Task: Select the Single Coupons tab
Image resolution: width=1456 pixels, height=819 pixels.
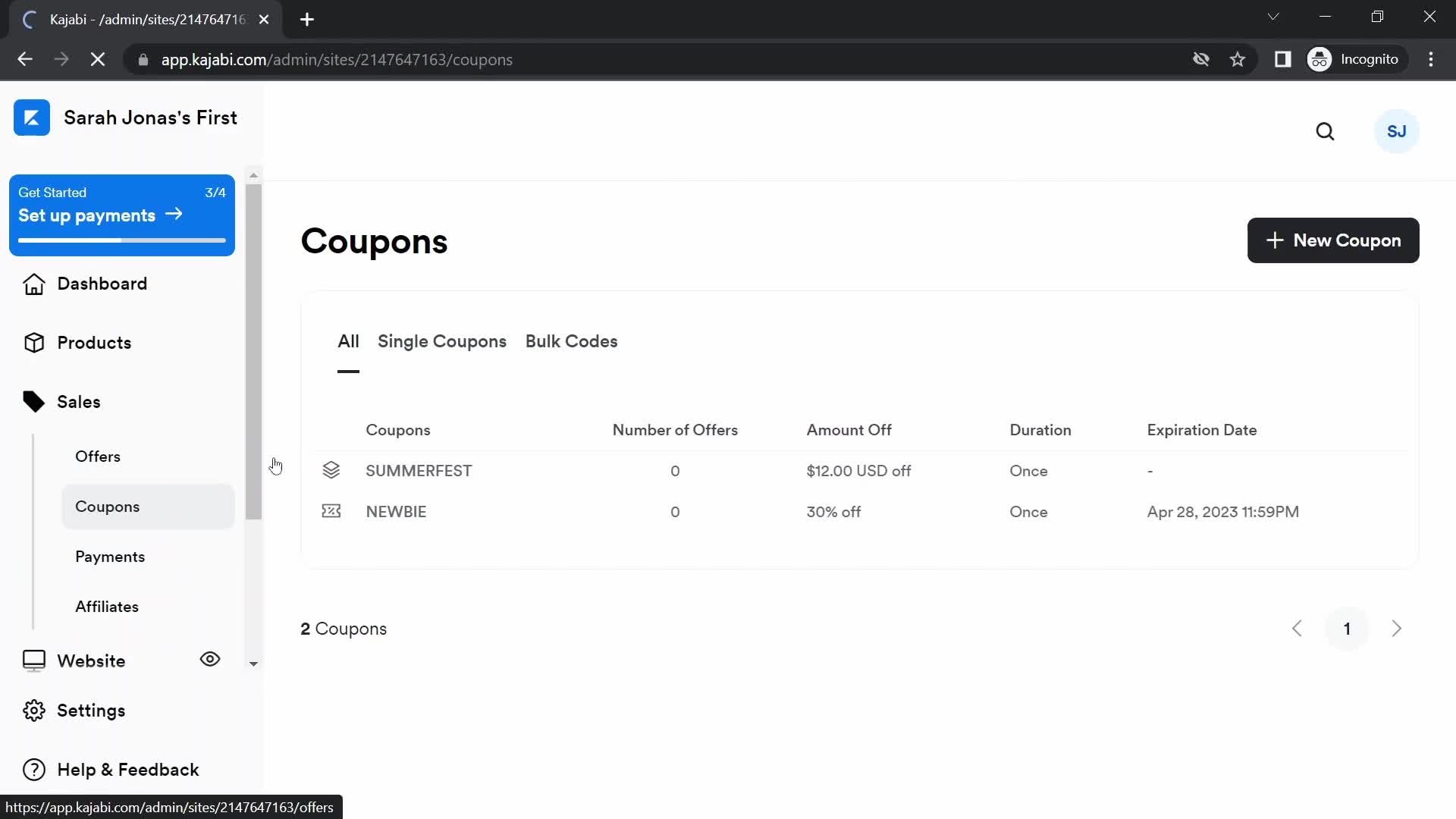Action: click(441, 341)
